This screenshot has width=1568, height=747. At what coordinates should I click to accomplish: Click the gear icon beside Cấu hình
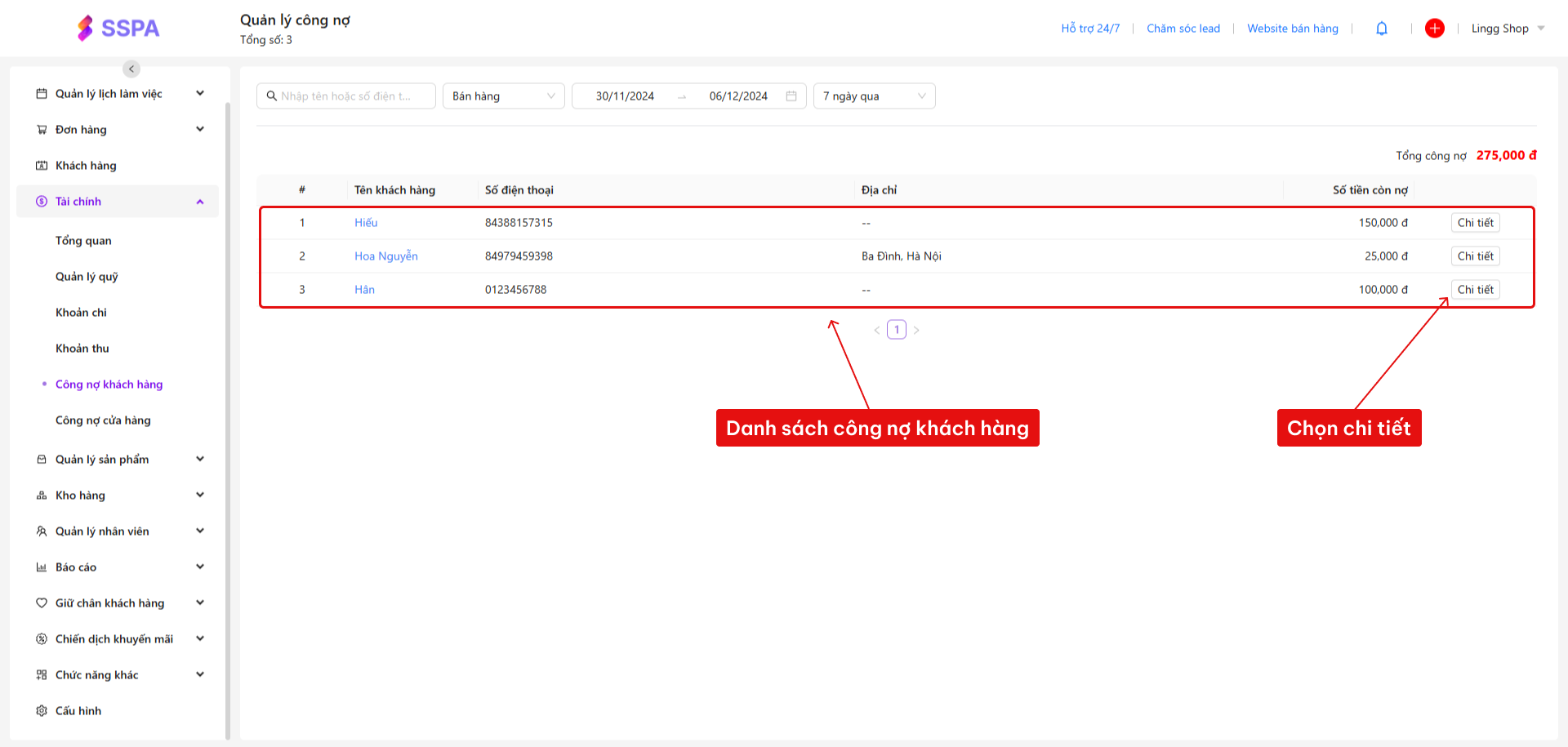coord(42,711)
